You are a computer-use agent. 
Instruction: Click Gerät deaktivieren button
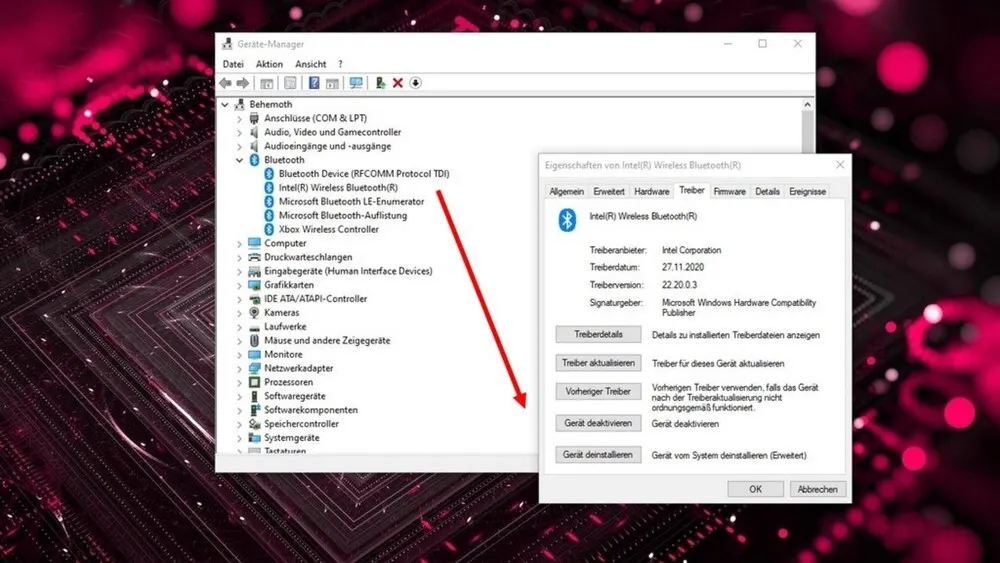click(x=598, y=423)
